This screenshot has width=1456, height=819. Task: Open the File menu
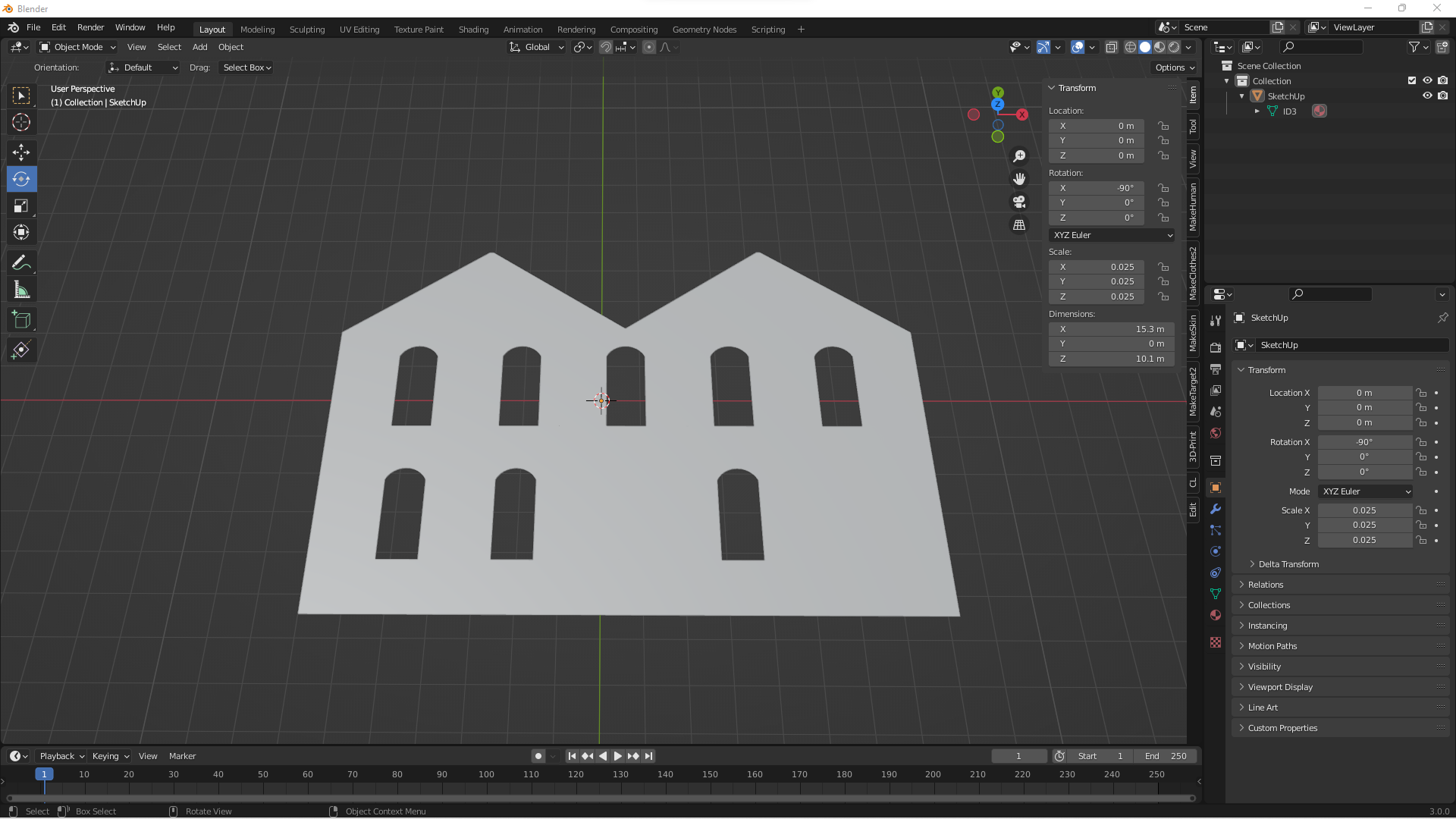pyautogui.click(x=33, y=27)
